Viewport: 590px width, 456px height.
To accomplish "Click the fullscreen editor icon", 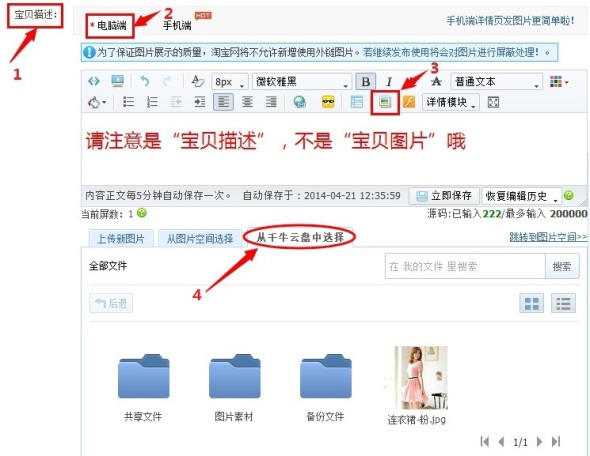I will tap(493, 102).
